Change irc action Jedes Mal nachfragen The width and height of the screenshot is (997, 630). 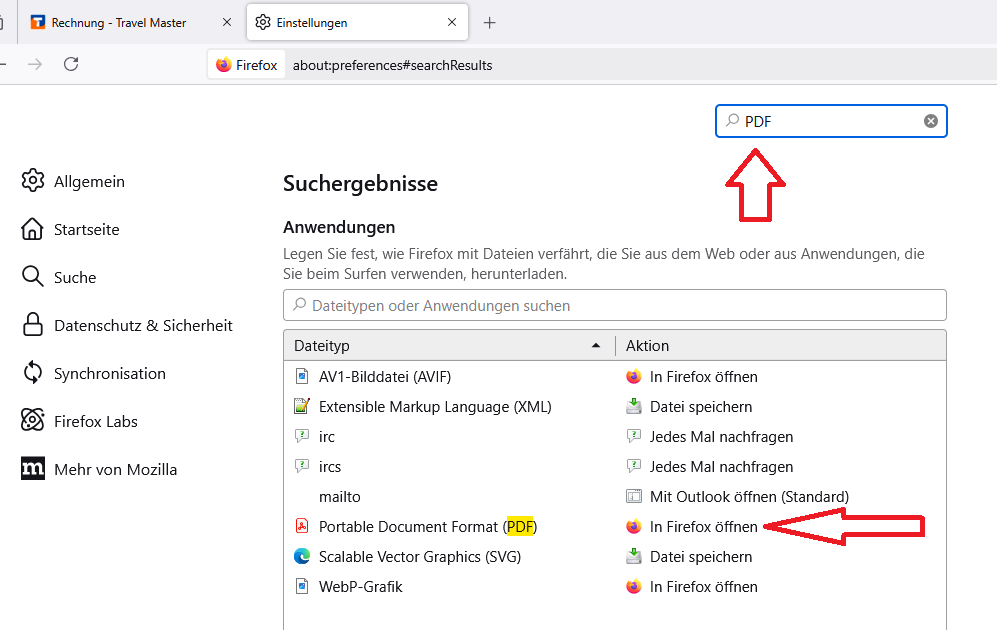coord(781,436)
